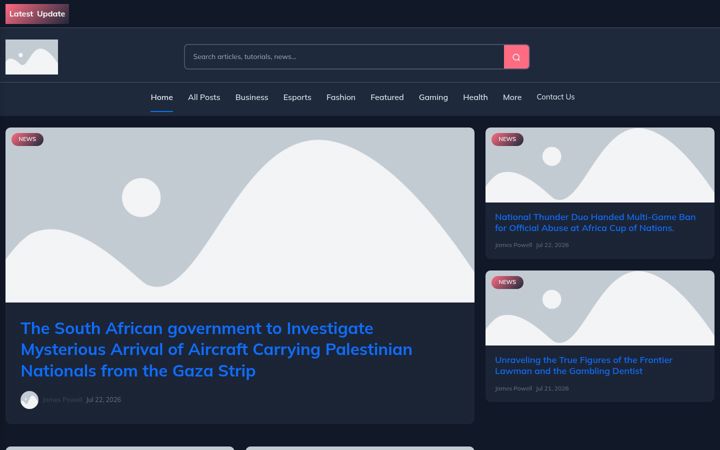The width and height of the screenshot is (720, 450).
Task: Click the Latest Update badge
Action: 37,14
